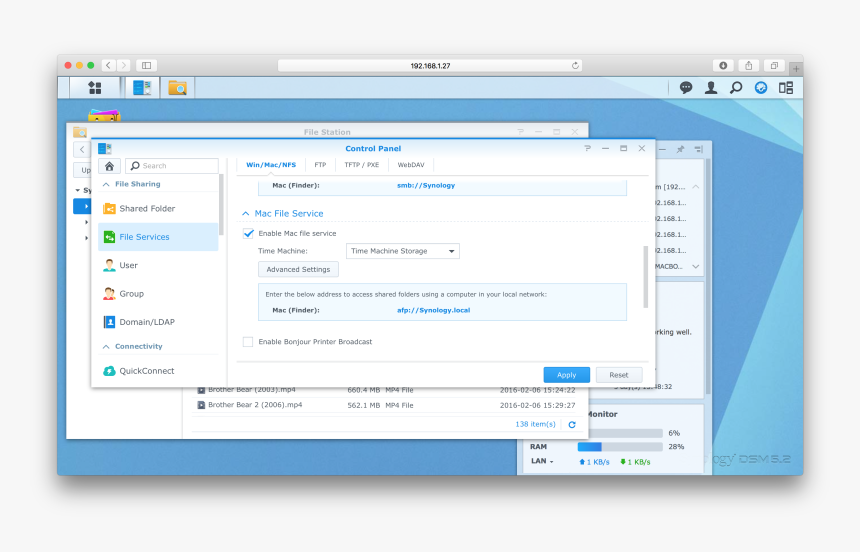Go back in Safari
Screen dimensions: 860x552
point(109,65)
